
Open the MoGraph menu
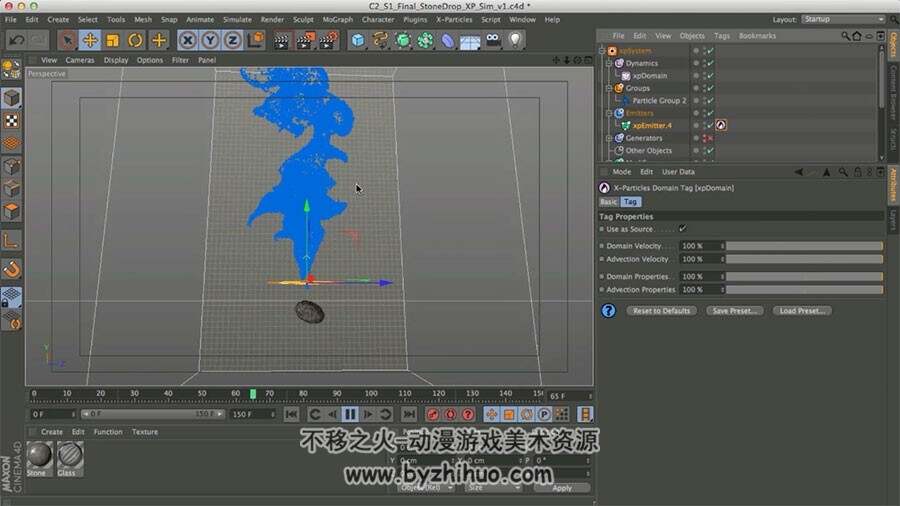(x=338, y=20)
